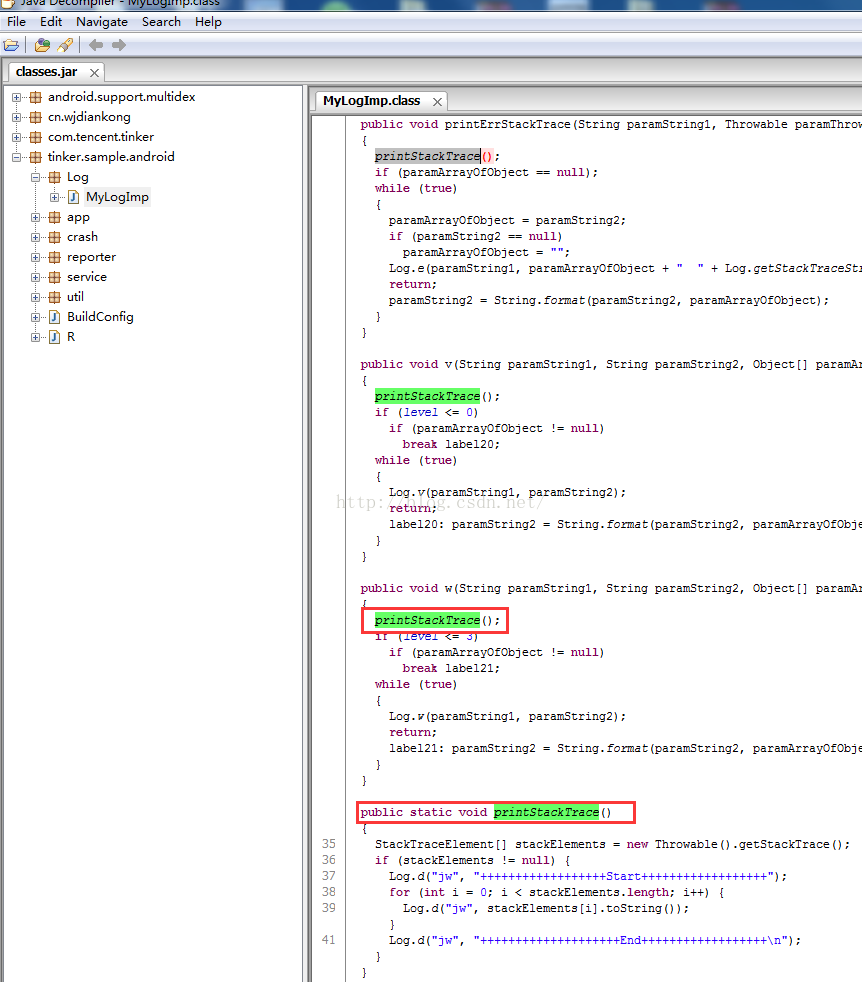Expand the cn.wjdiankong package

click(16, 117)
